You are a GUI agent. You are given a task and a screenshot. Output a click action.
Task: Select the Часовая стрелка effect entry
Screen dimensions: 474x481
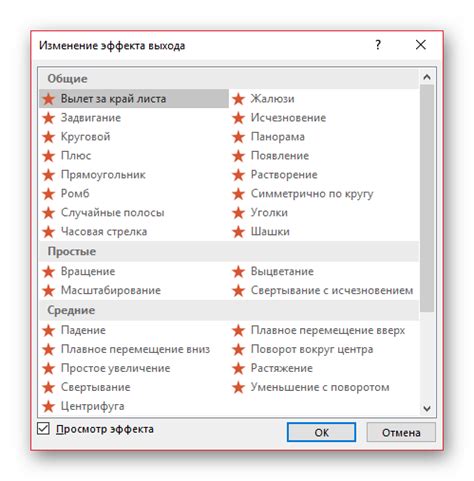[134, 232]
